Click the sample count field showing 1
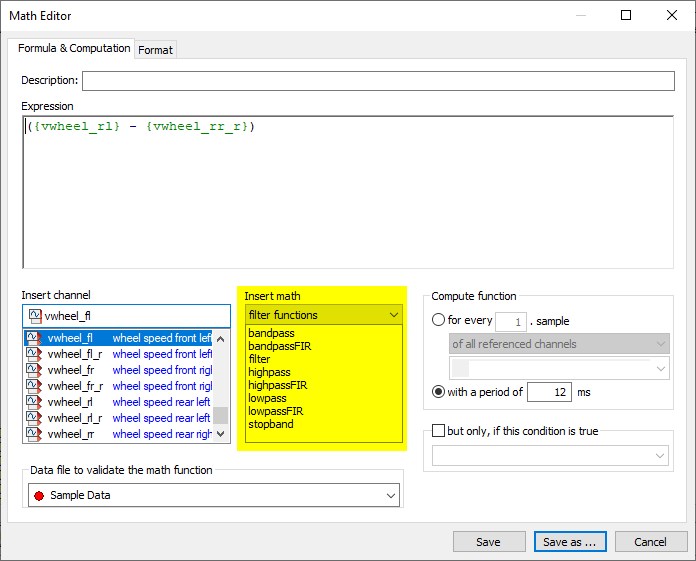Viewport: 696px width, 561px height. [511, 322]
